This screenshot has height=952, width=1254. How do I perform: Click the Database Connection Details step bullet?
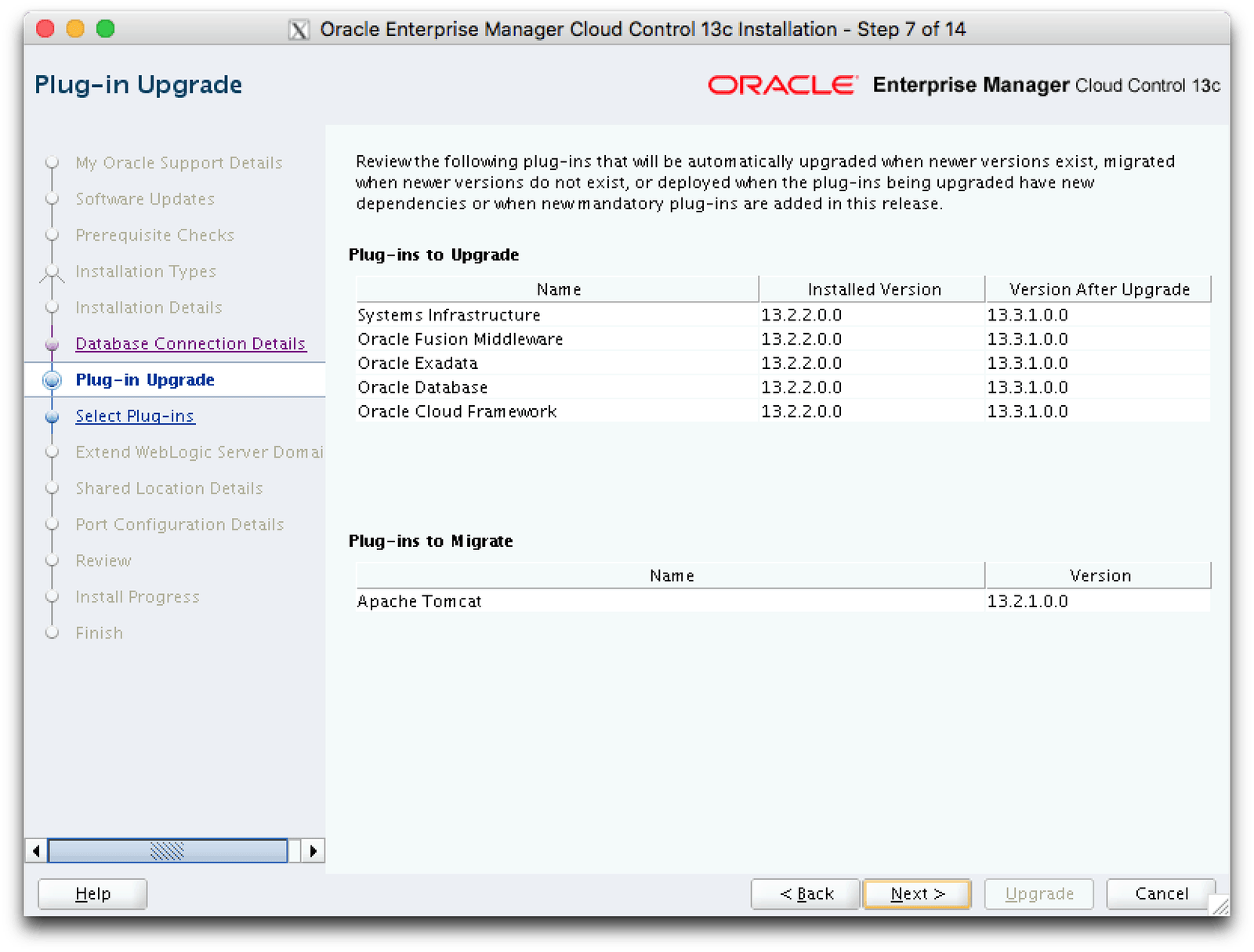53,344
